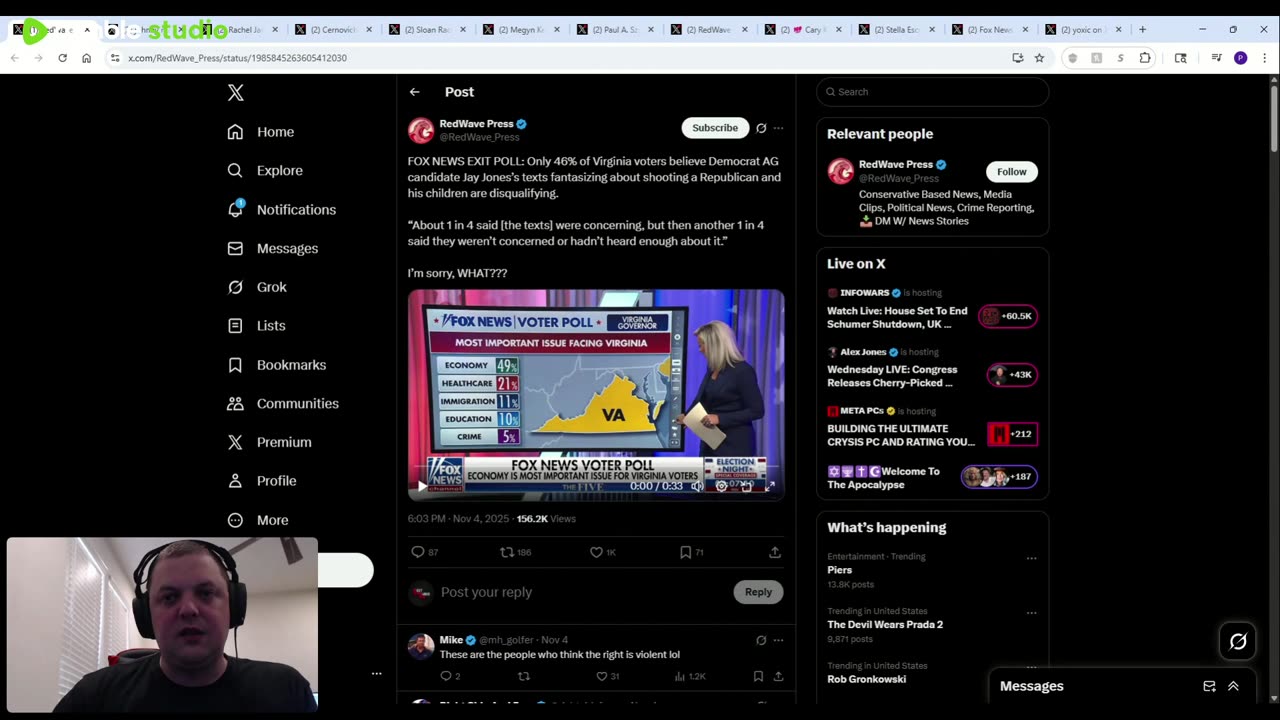1280x720 pixels.
Task: Play the Fox News video
Action: coord(422,486)
